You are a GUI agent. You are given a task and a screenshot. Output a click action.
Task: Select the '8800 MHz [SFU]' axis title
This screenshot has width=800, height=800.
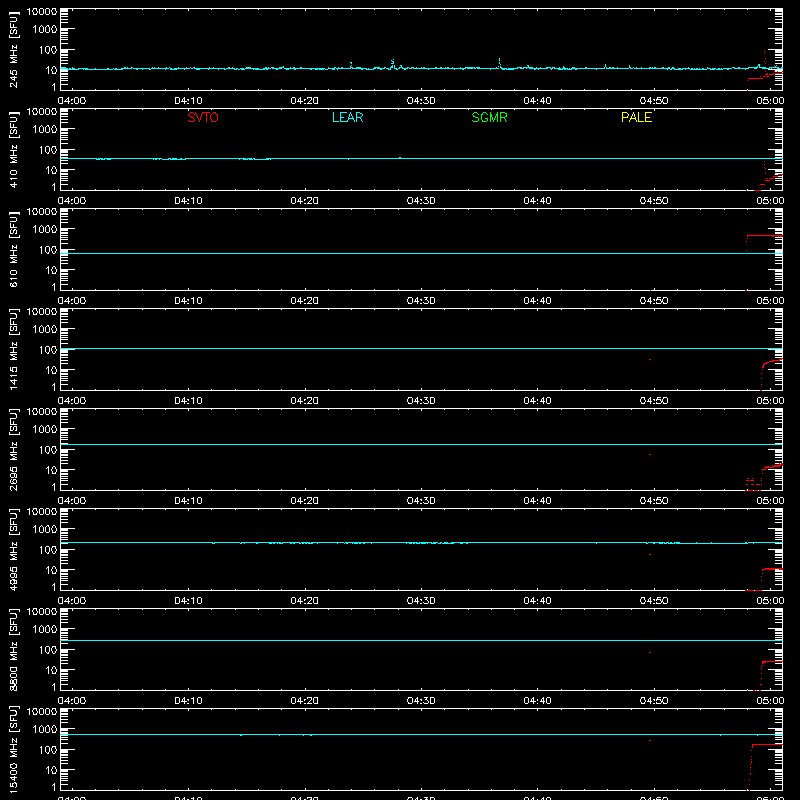13,650
